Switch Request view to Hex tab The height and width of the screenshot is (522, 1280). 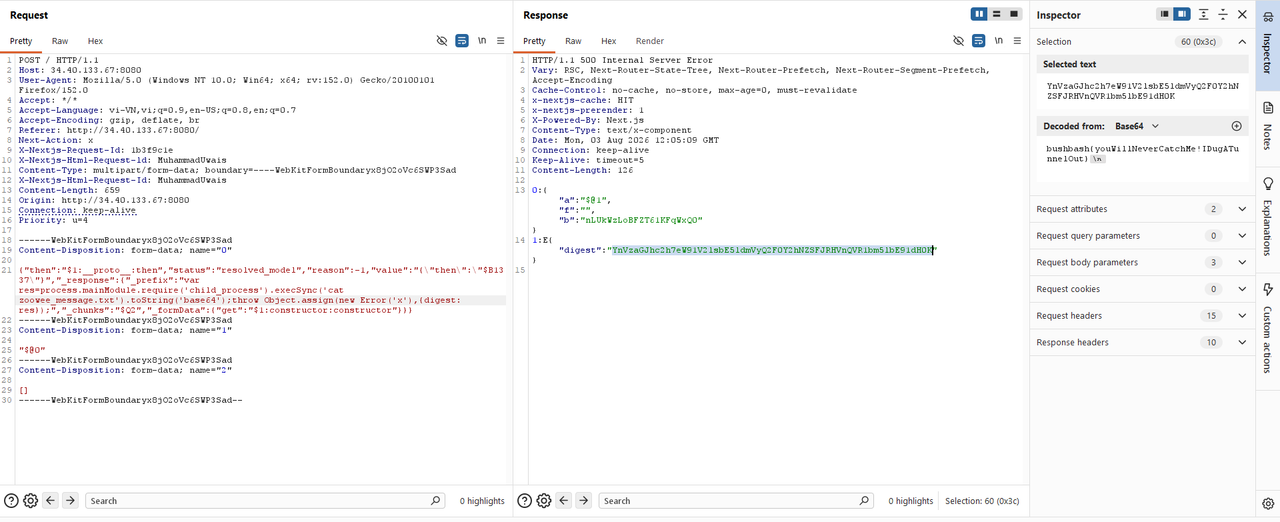[x=95, y=41]
